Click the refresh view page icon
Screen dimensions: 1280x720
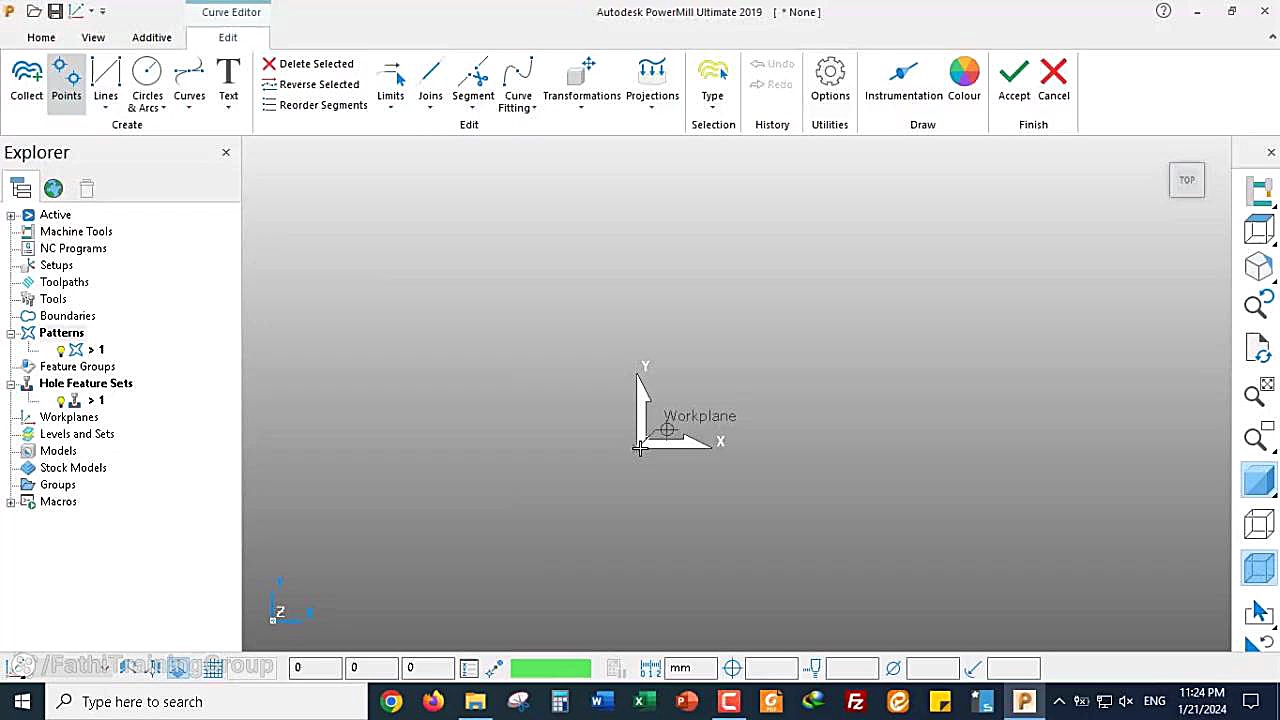click(x=1258, y=348)
